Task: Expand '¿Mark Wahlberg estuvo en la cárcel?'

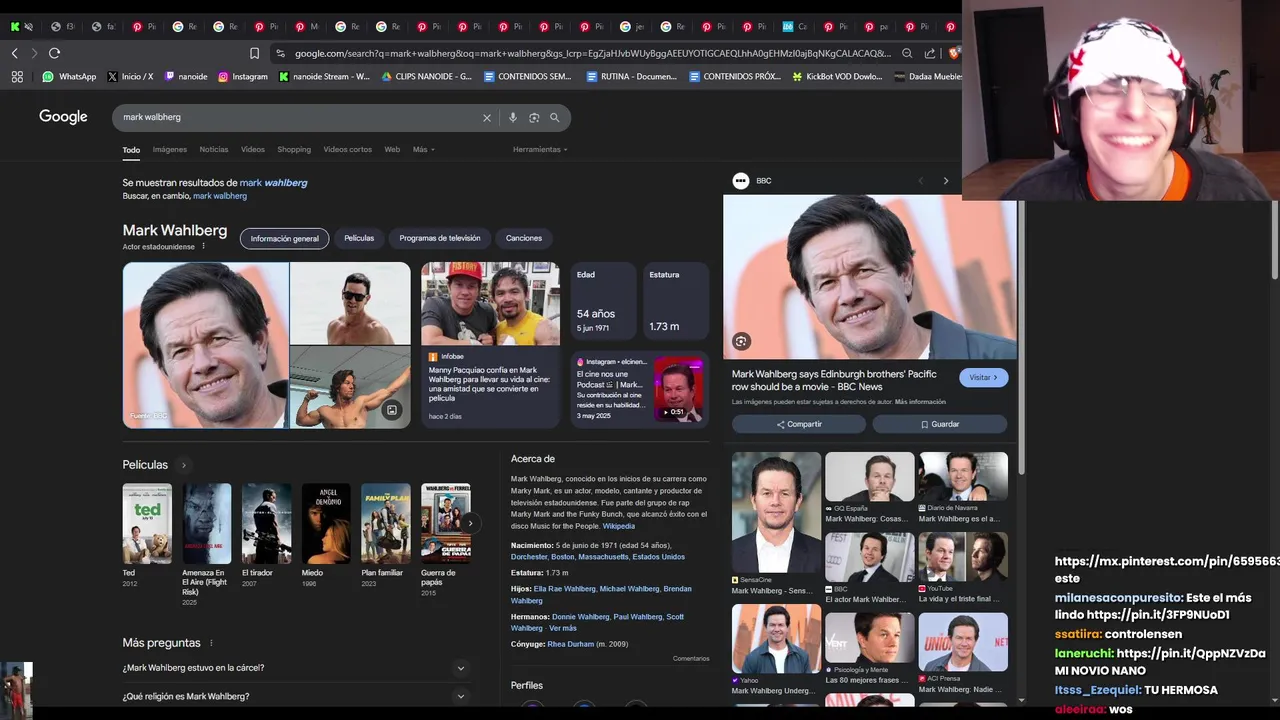Action: point(296,668)
